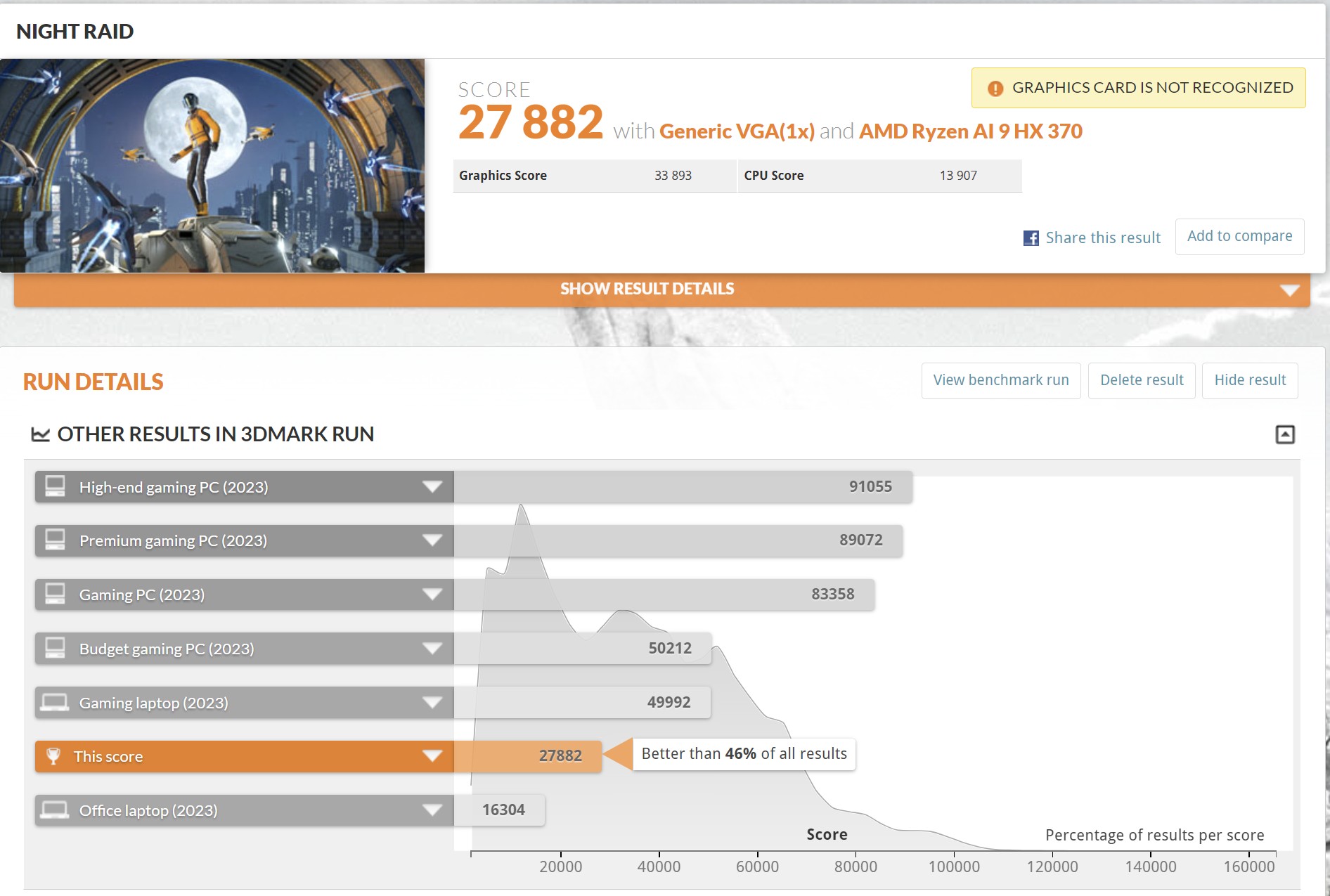This screenshot has height=896, width=1330.
Task: Click the desktop icon for Budget gaming PC
Action: pos(55,648)
